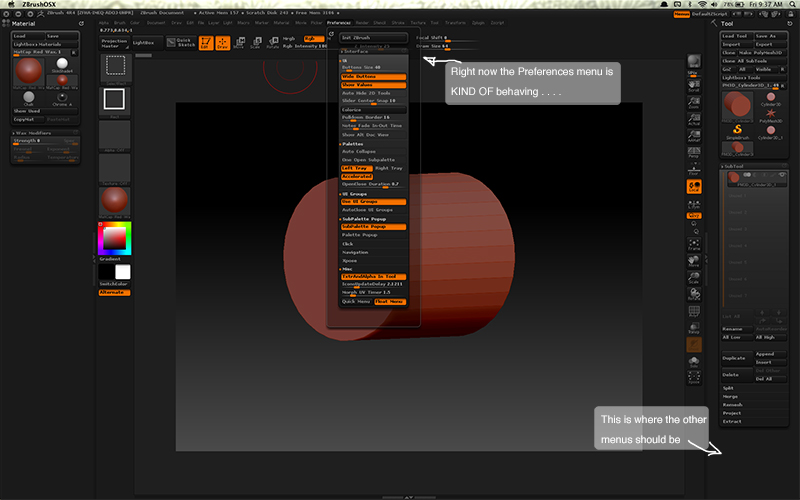Image resolution: width=800 pixels, height=500 pixels.
Task: Open the Render menu
Action: point(362,23)
